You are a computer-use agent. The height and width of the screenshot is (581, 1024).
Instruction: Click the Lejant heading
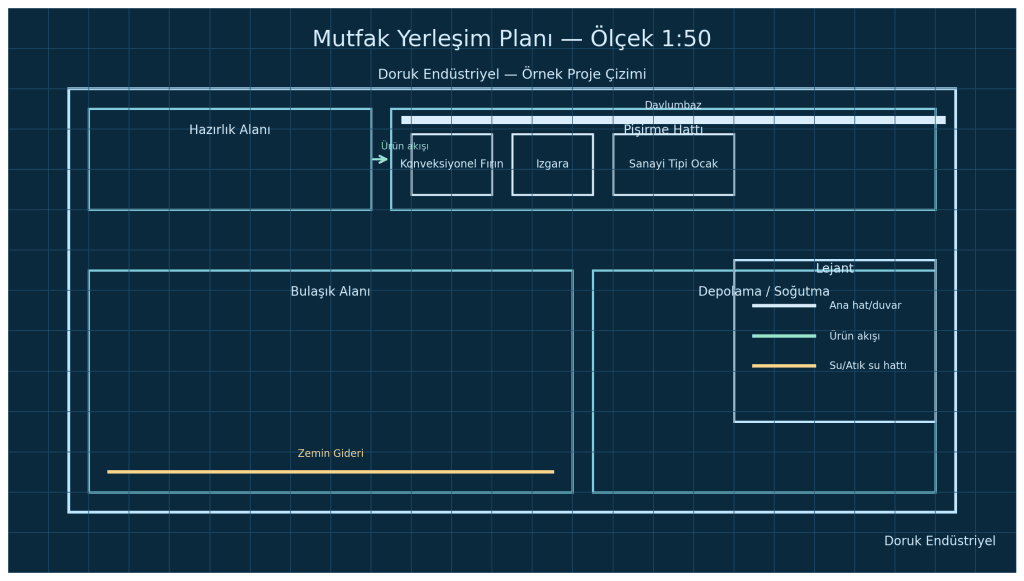pos(834,269)
